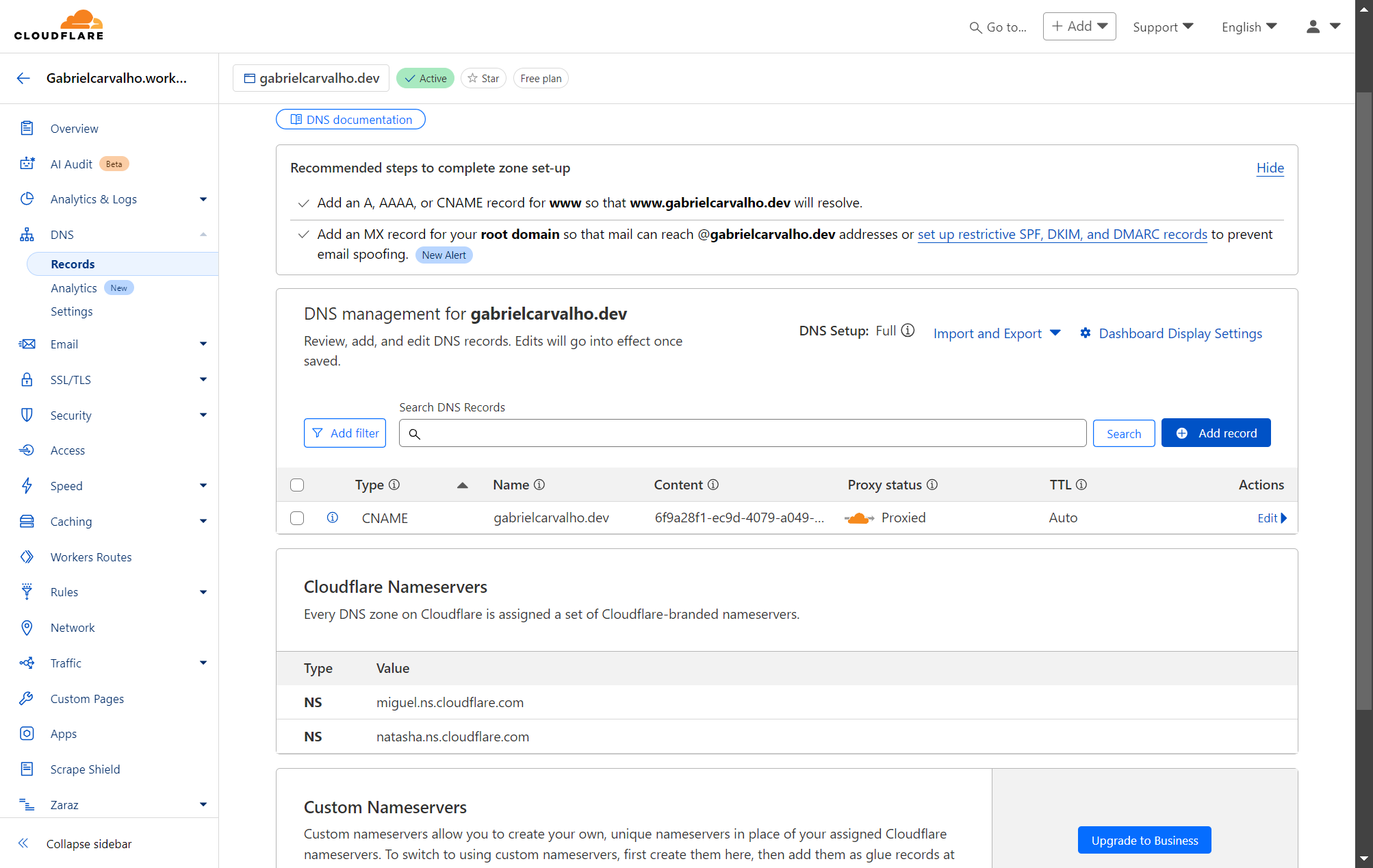Open DNS Analytics sub-item
Viewport: 1373px width, 868px height.
73,288
